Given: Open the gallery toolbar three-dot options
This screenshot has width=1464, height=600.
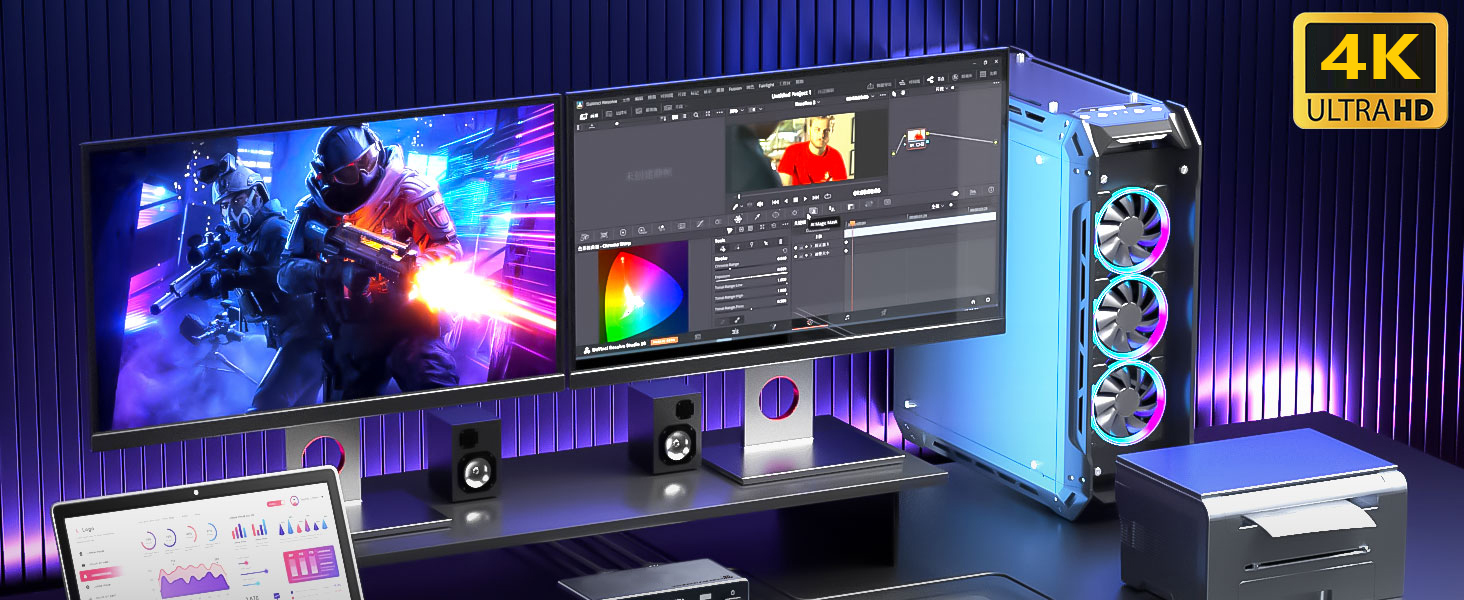Looking at the screenshot, I should point(719,113).
